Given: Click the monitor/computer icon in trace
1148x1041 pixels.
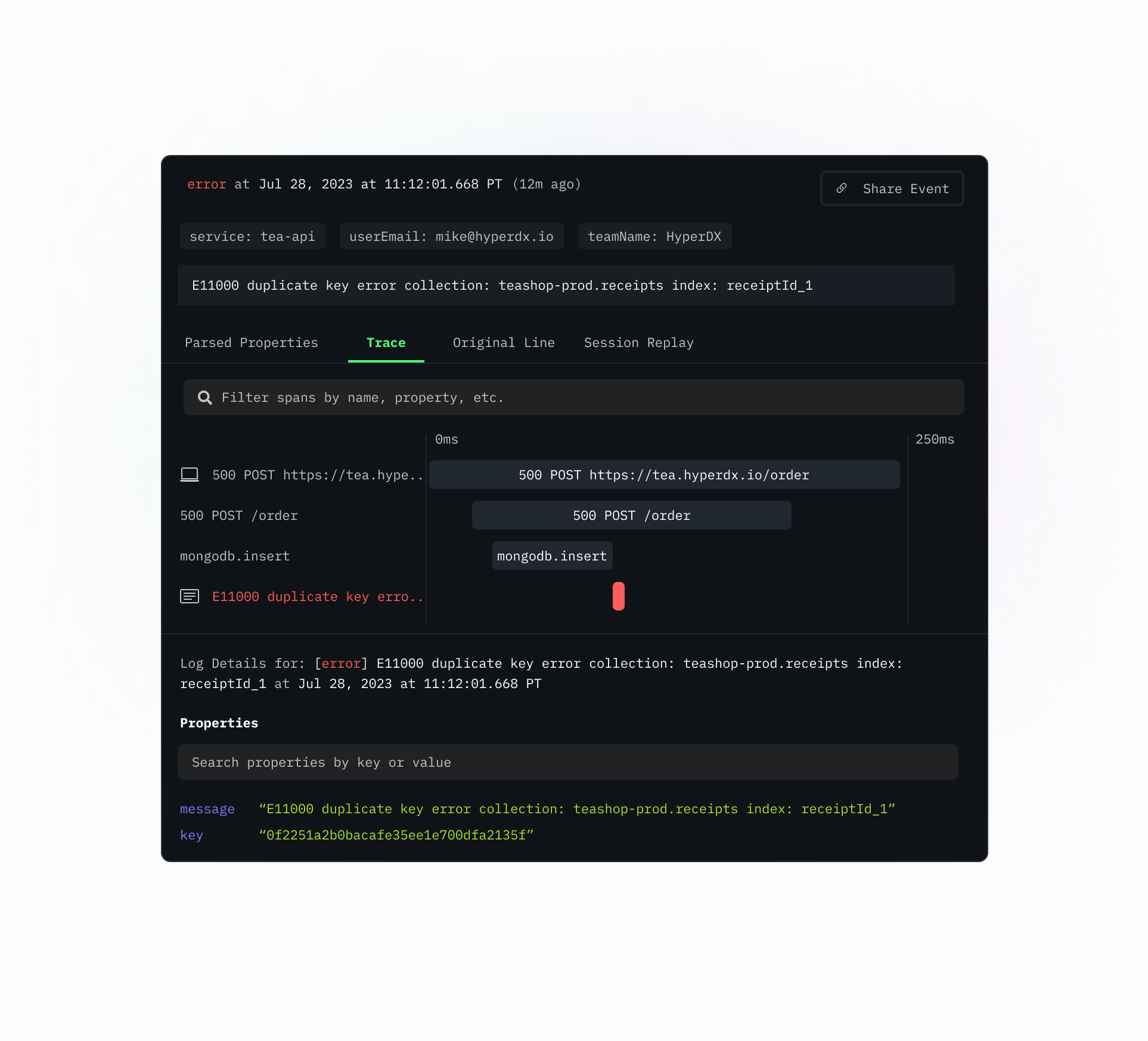Looking at the screenshot, I should click(190, 474).
